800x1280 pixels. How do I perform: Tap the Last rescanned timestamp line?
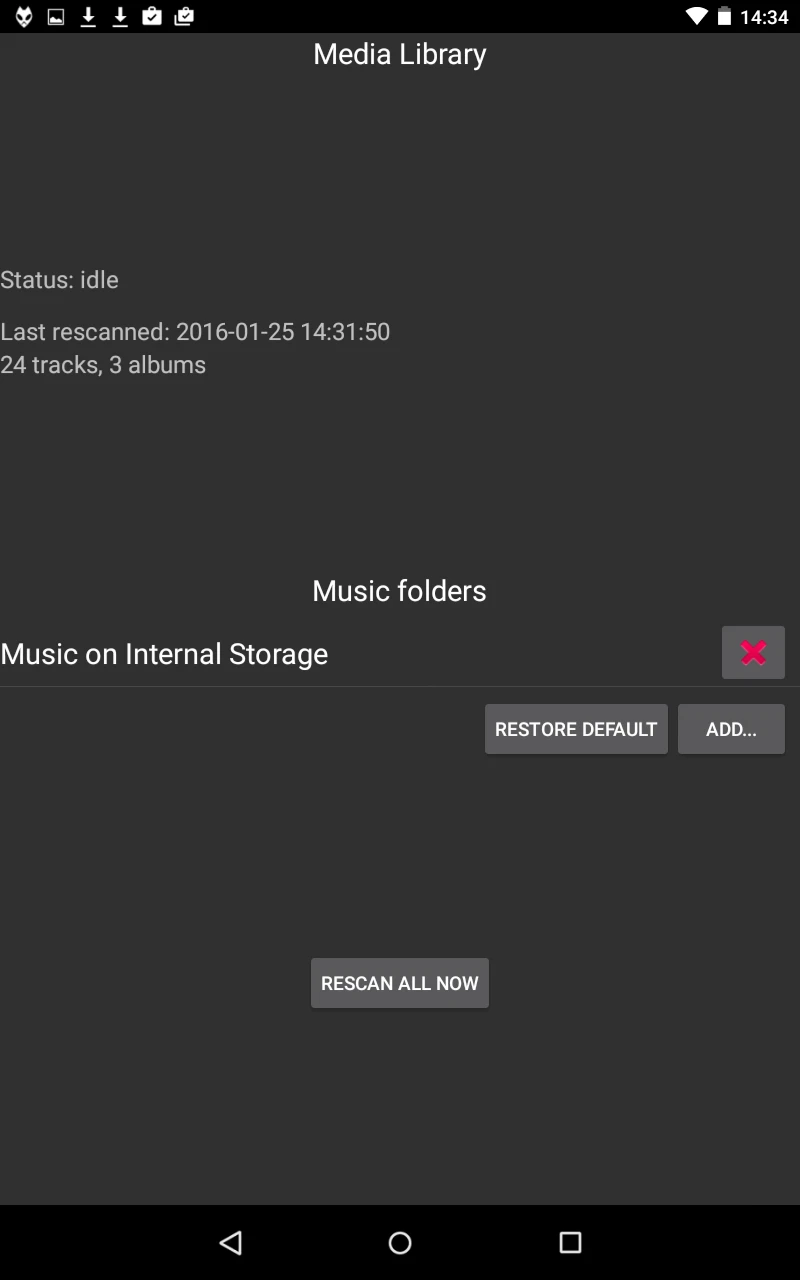tap(195, 332)
